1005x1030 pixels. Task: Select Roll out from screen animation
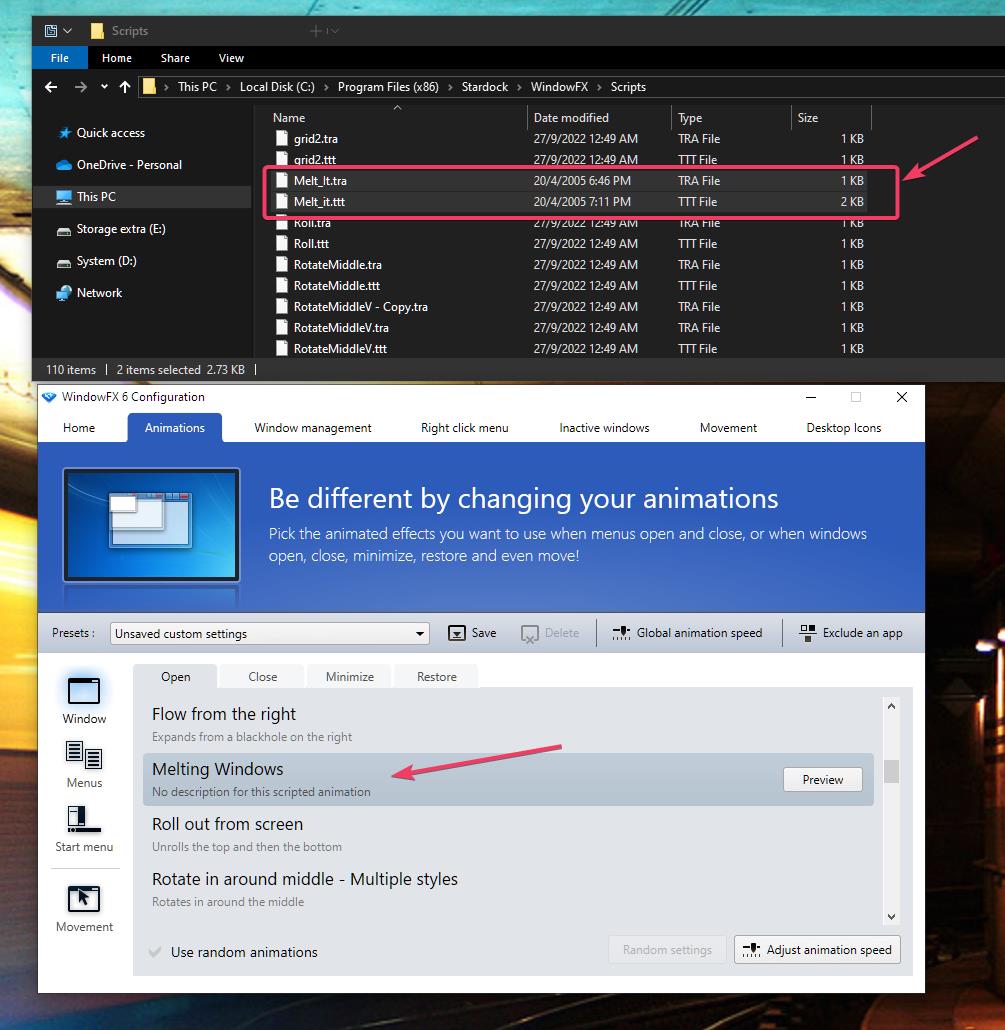coord(508,834)
